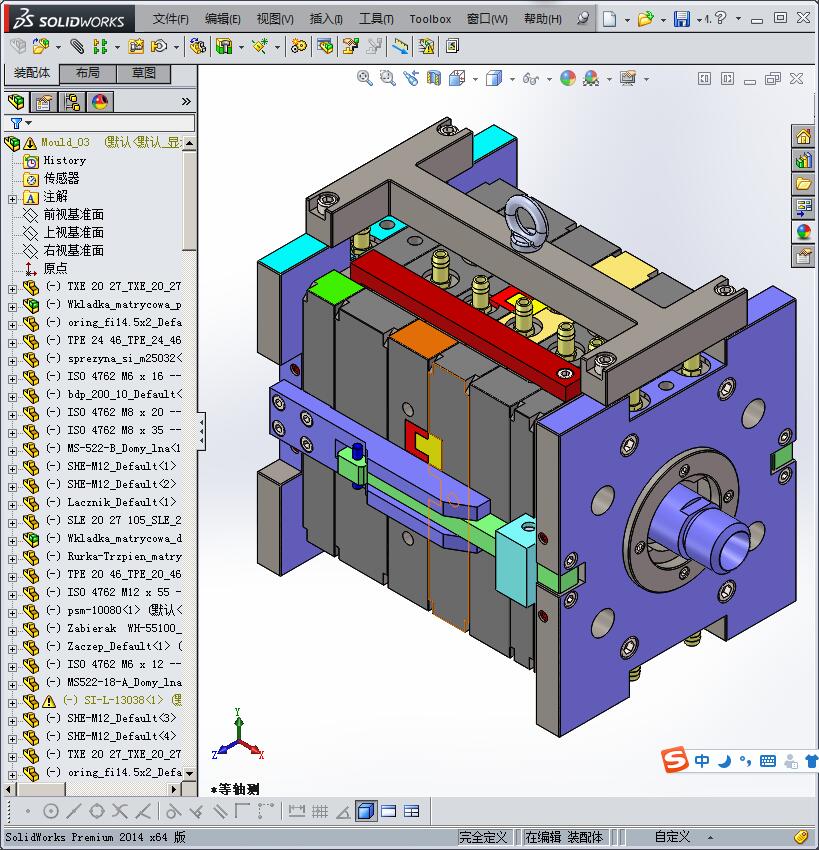
Task: Open Edit Appearance color ball in view toolbar
Action: point(567,78)
